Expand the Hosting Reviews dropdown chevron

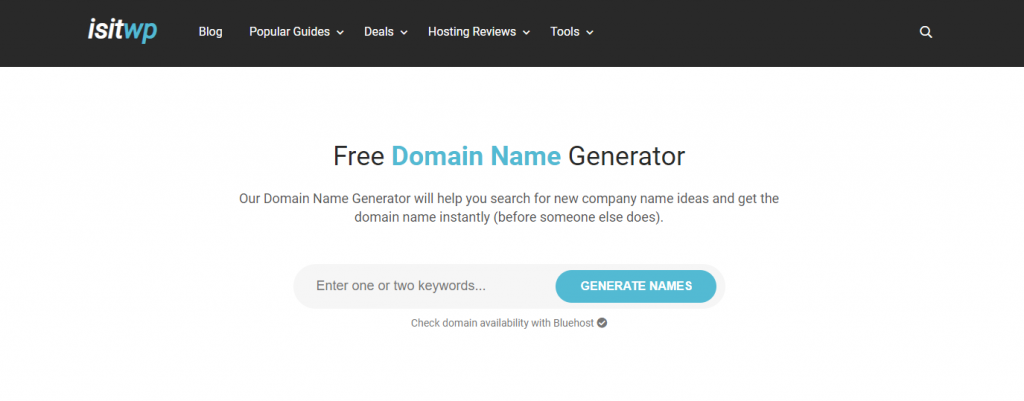coord(527,33)
